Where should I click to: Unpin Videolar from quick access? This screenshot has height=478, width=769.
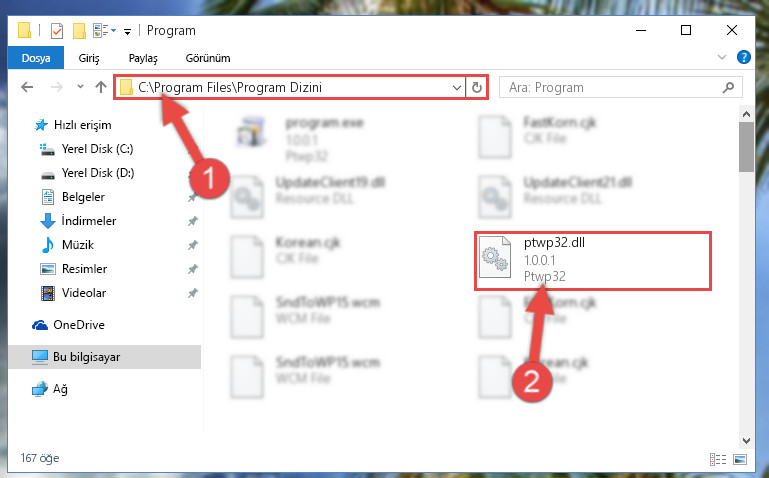pos(192,293)
